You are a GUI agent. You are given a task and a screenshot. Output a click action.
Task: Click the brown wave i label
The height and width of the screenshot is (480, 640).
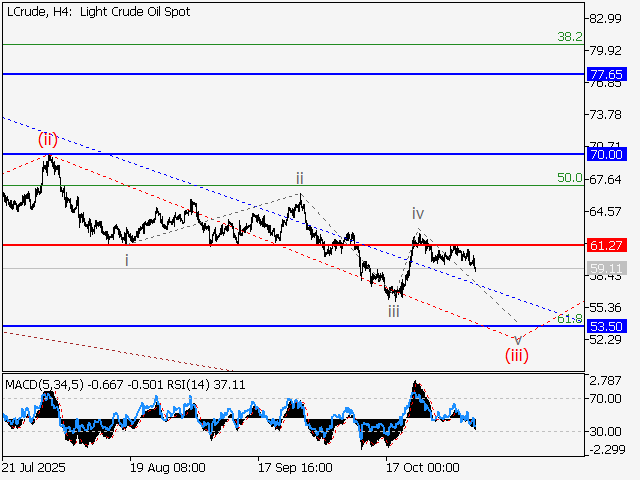[126, 260]
